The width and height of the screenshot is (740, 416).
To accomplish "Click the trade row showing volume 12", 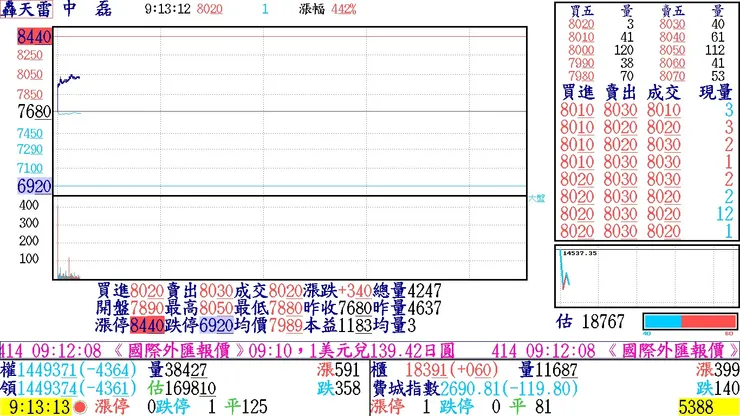I will click(647, 214).
